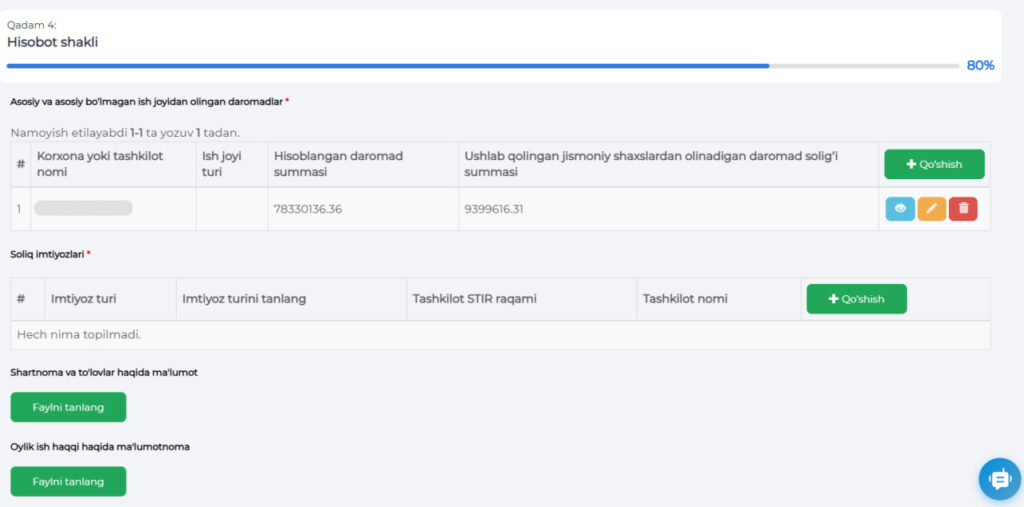This screenshot has height=507, width=1024.
Task: Click the 80% progress label
Action: [x=980, y=66]
